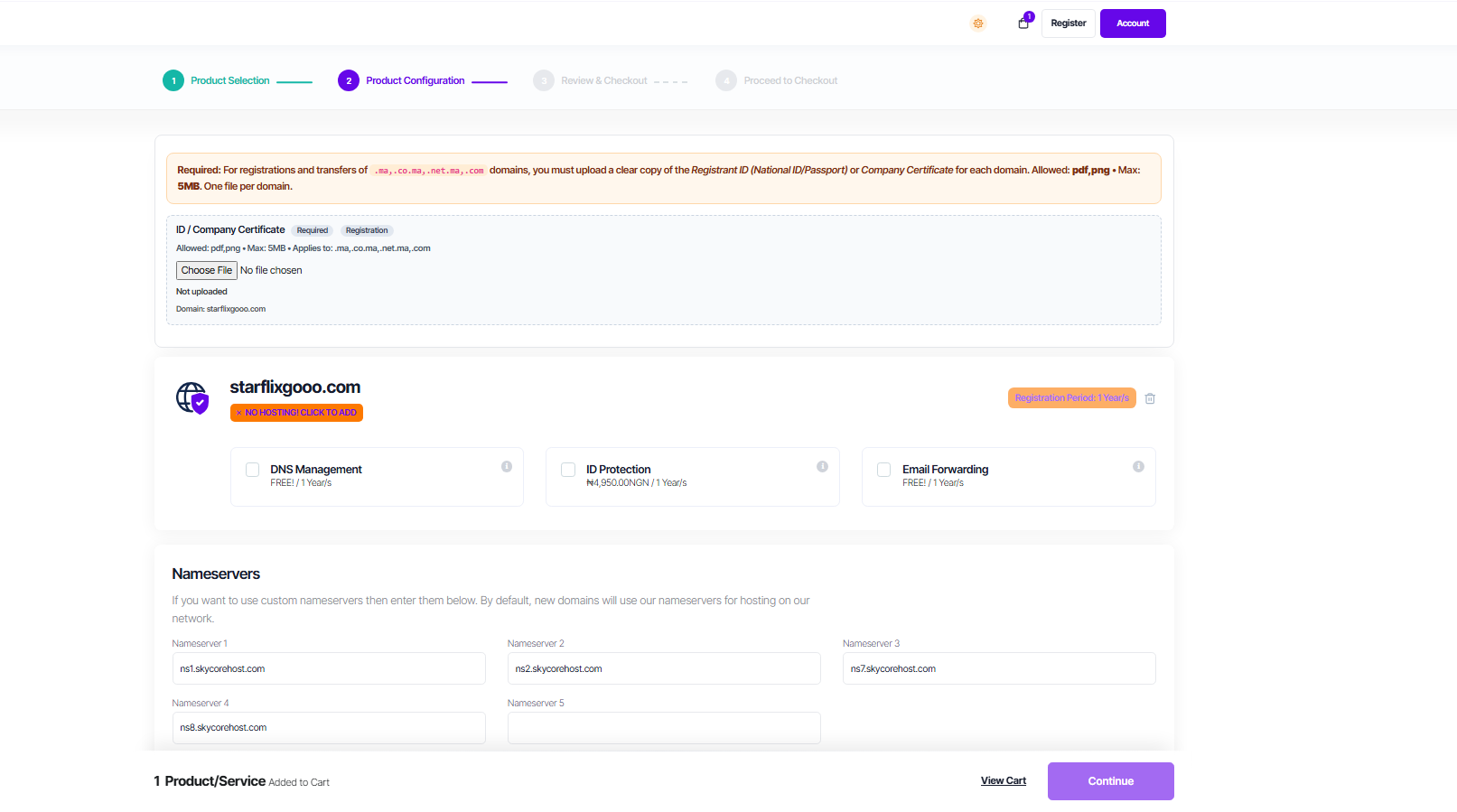Click NO HOSTING! CLICK TO ADD badge
The height and width of the screenshot is (812, 1457).
click(x=296, y=413)
